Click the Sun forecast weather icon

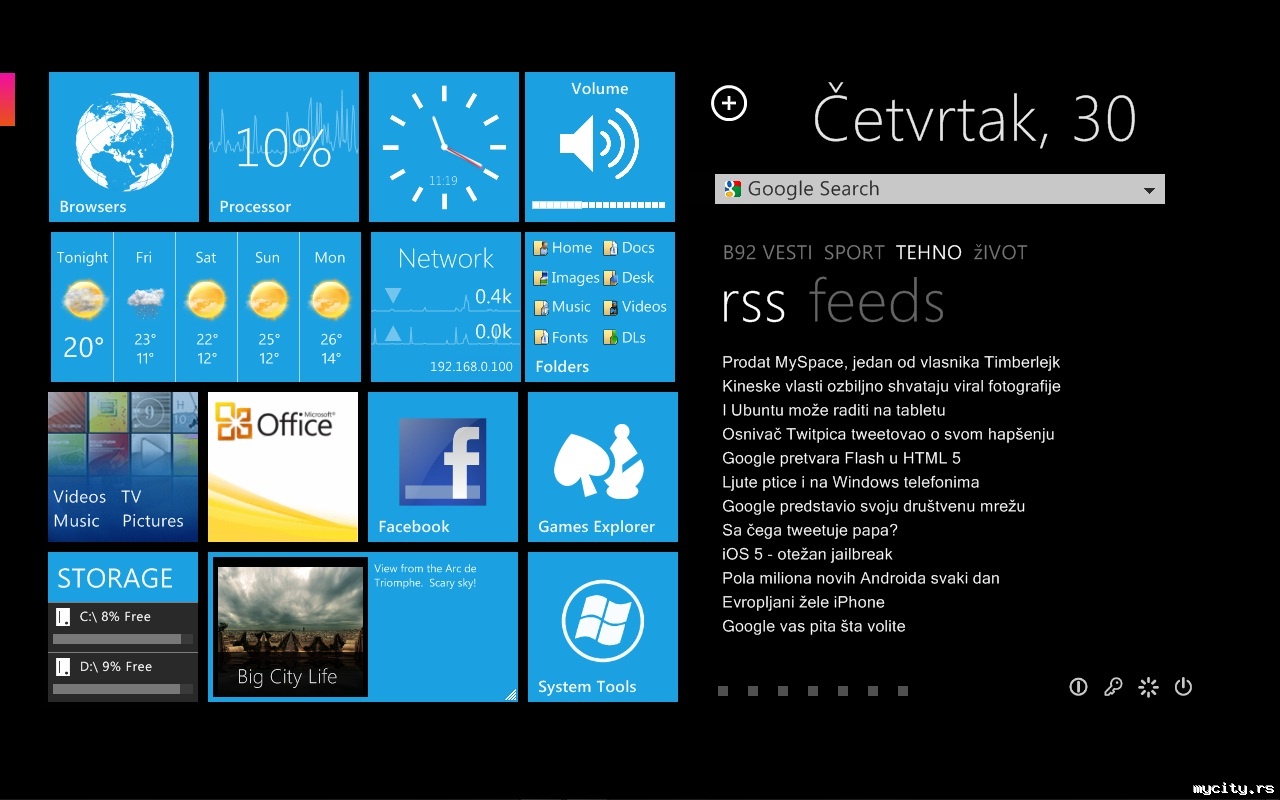click(268, 299)
